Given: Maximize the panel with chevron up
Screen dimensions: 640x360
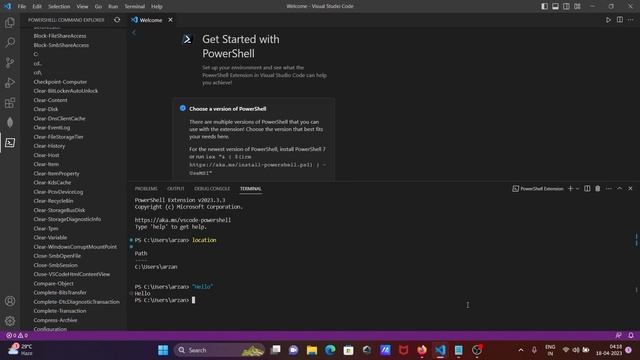Looking at the screenshot, I should pyautogui.click(x=620, y=189).
